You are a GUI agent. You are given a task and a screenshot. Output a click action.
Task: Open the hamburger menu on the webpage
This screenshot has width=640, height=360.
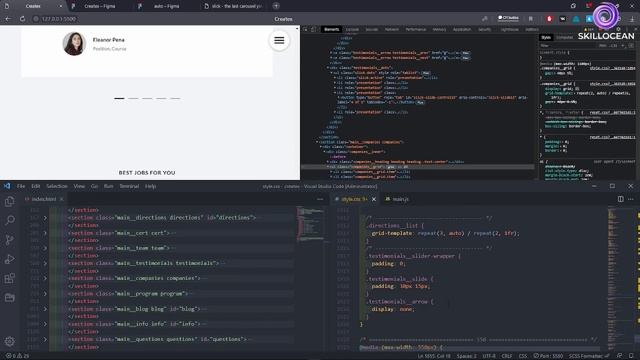279,40
